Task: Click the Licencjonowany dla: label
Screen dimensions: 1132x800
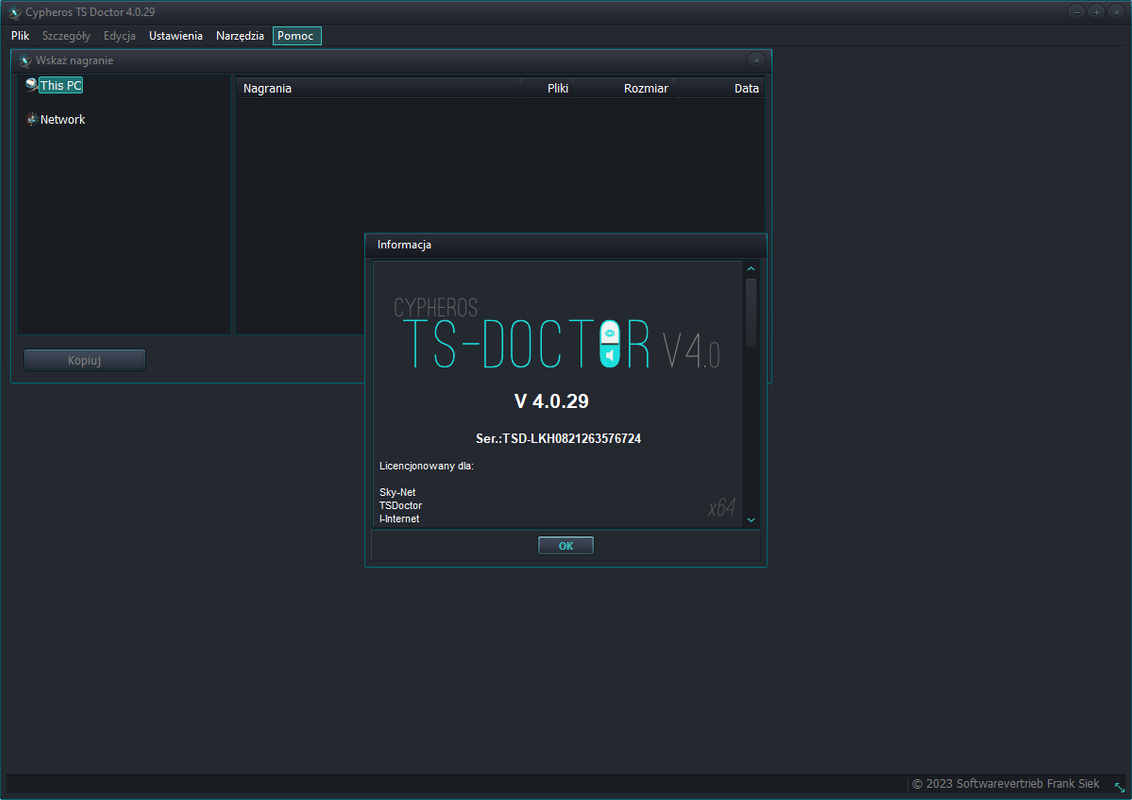Action: point(427,466)
